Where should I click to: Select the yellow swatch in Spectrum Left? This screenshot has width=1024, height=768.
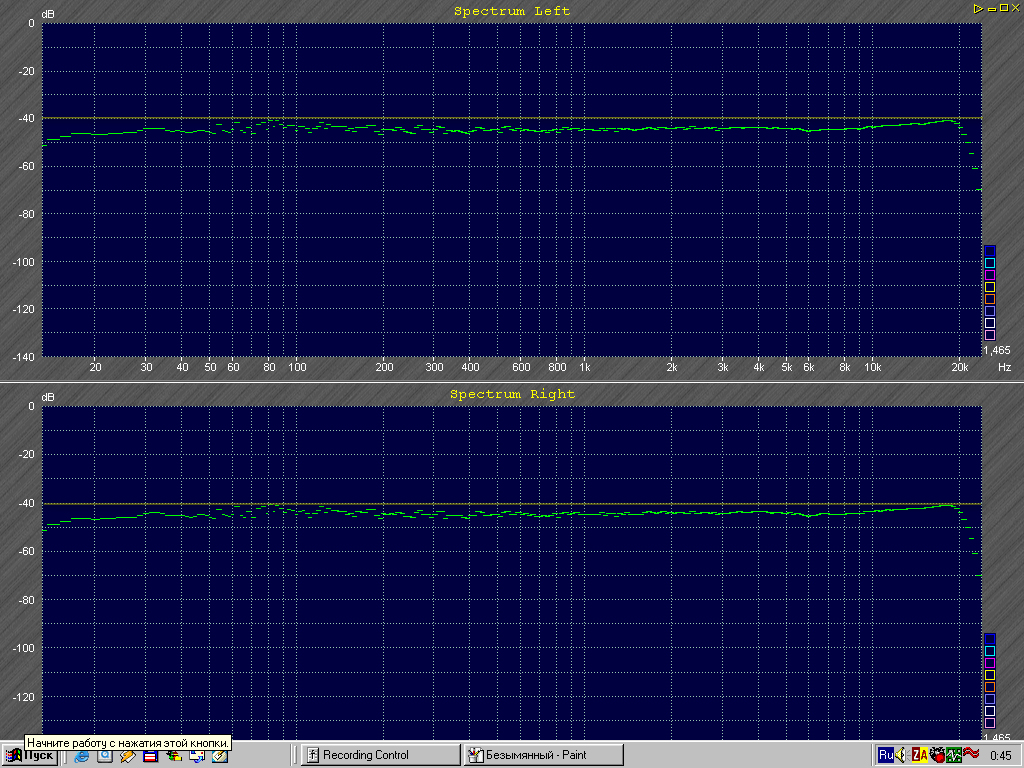point(990,287)
